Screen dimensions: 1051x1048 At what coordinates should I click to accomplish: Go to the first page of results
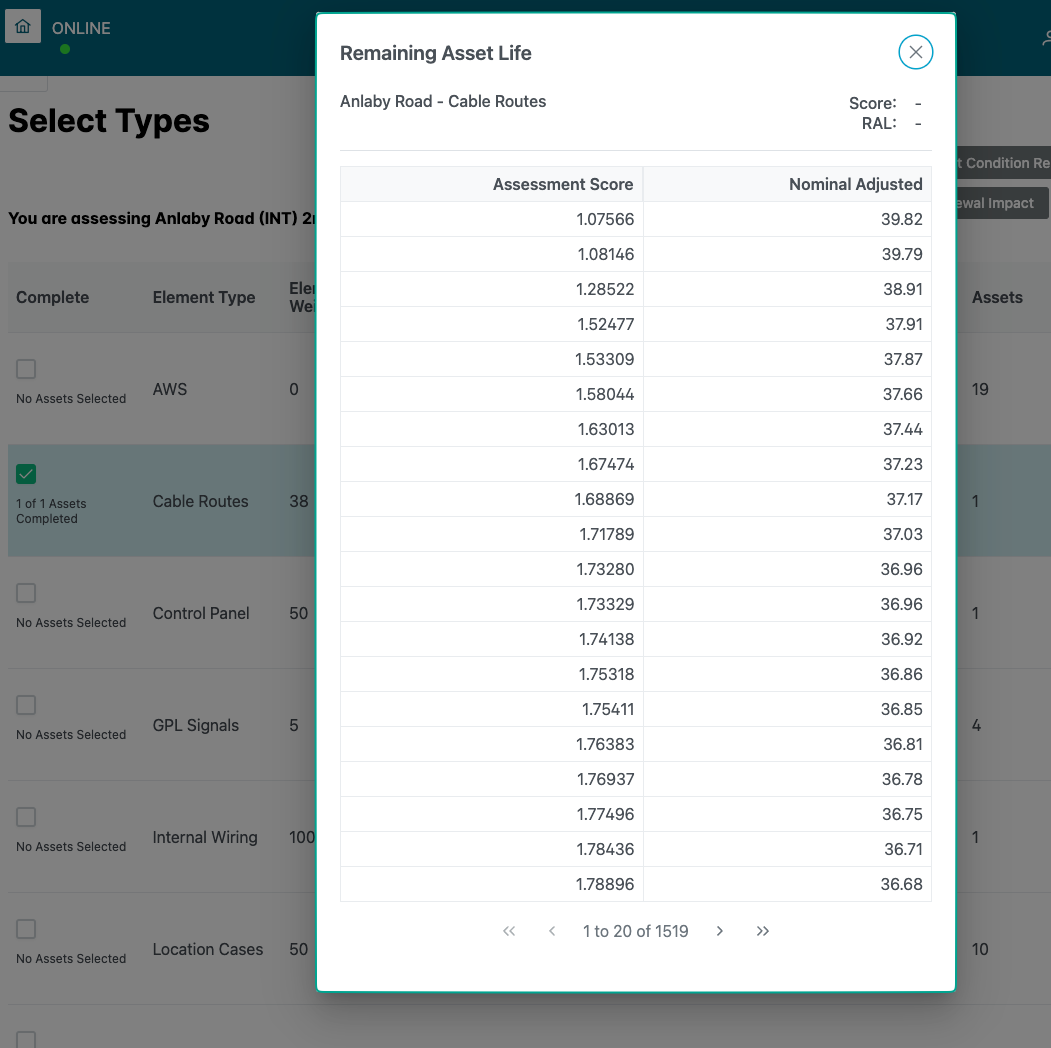(x=509, y=931)
